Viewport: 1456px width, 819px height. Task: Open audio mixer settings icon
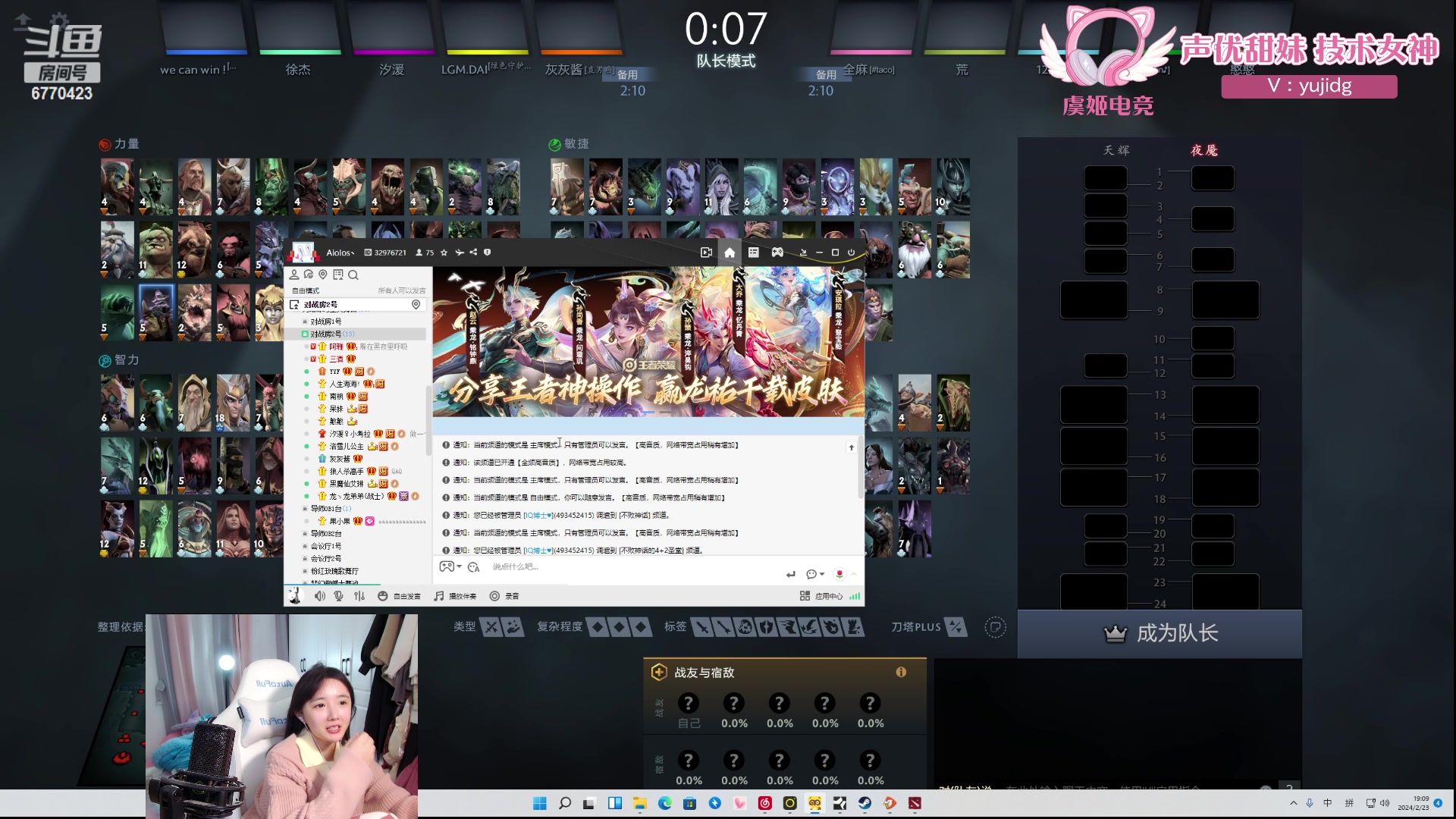(x=359, y=596)
